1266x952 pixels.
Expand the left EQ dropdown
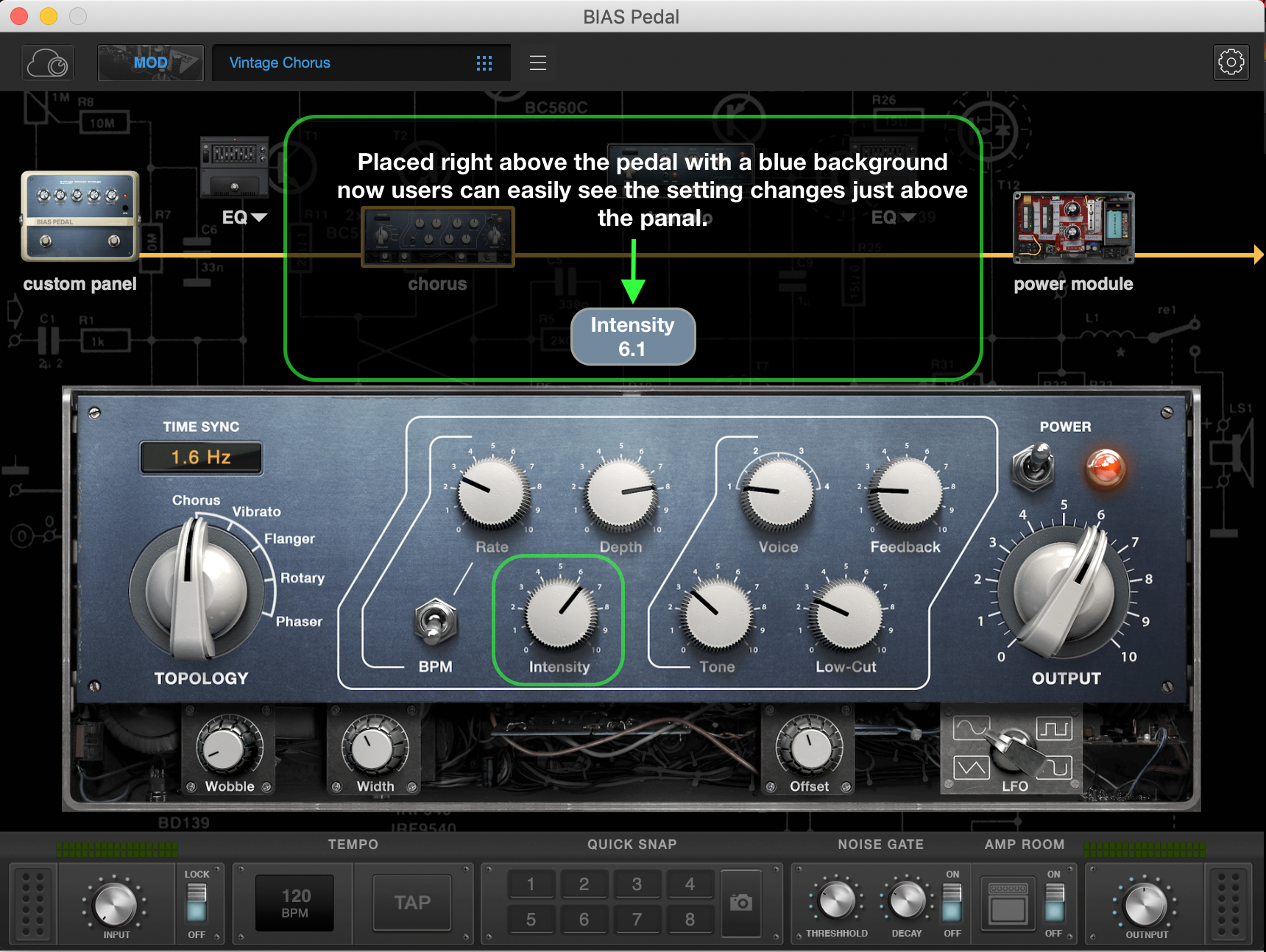point(245,218)
